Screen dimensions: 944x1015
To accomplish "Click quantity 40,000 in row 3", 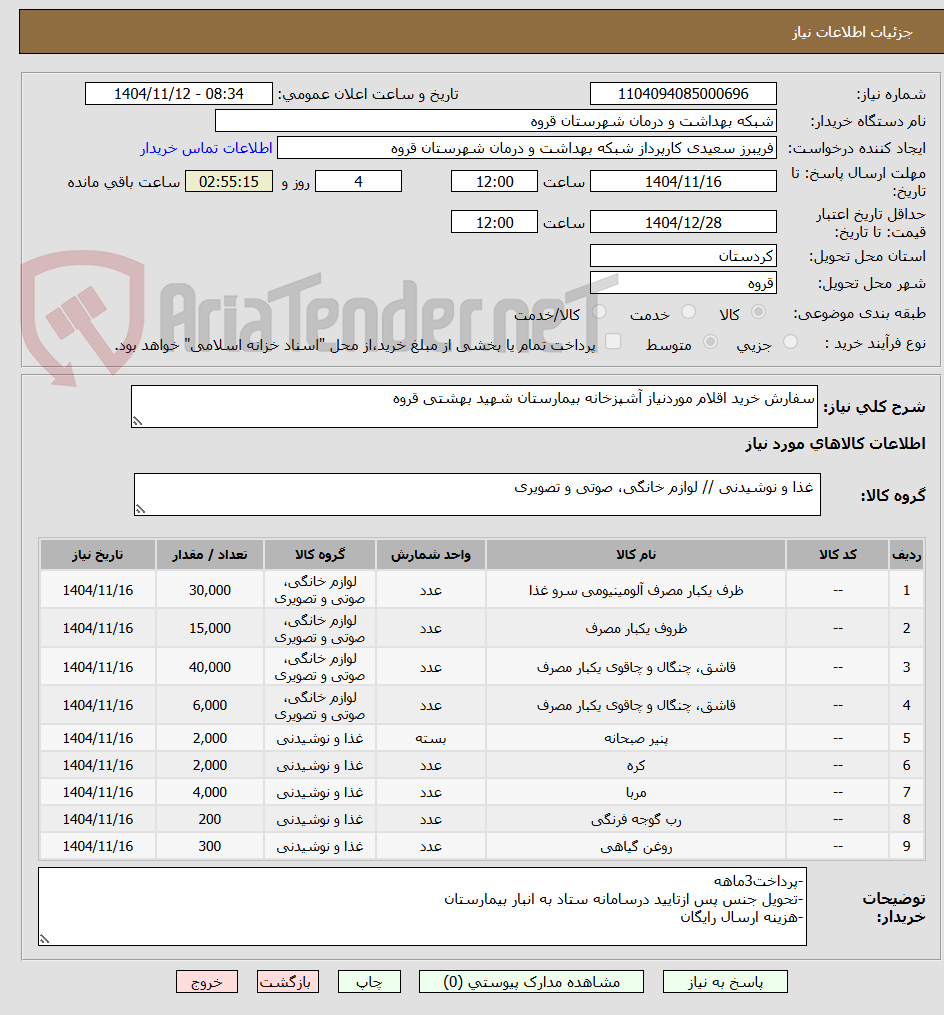I will coord(210,667).
